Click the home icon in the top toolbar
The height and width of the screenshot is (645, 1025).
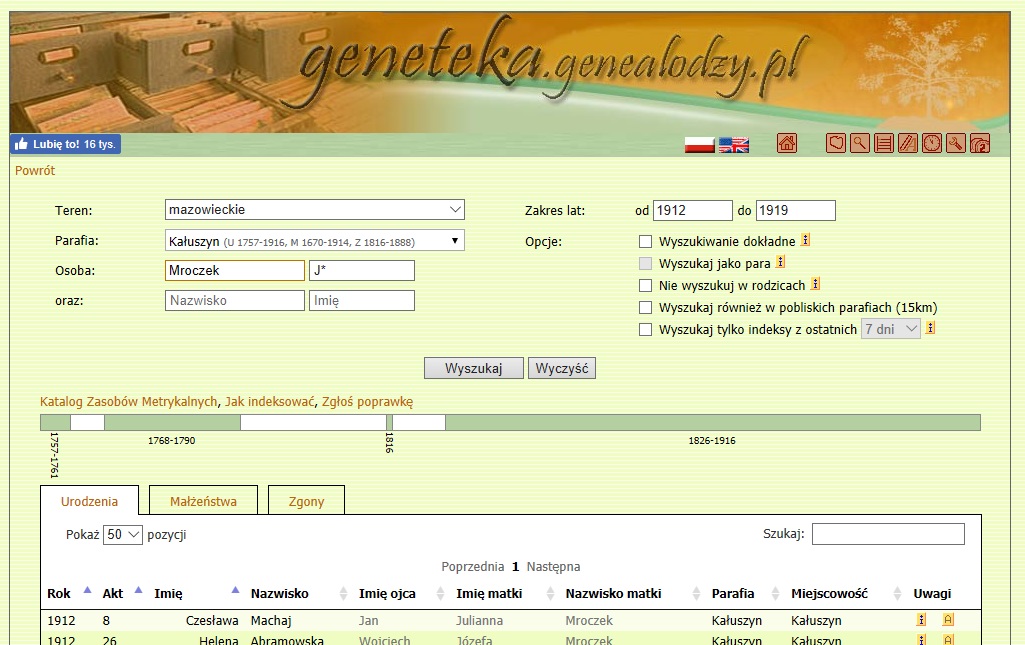(787, 144)
